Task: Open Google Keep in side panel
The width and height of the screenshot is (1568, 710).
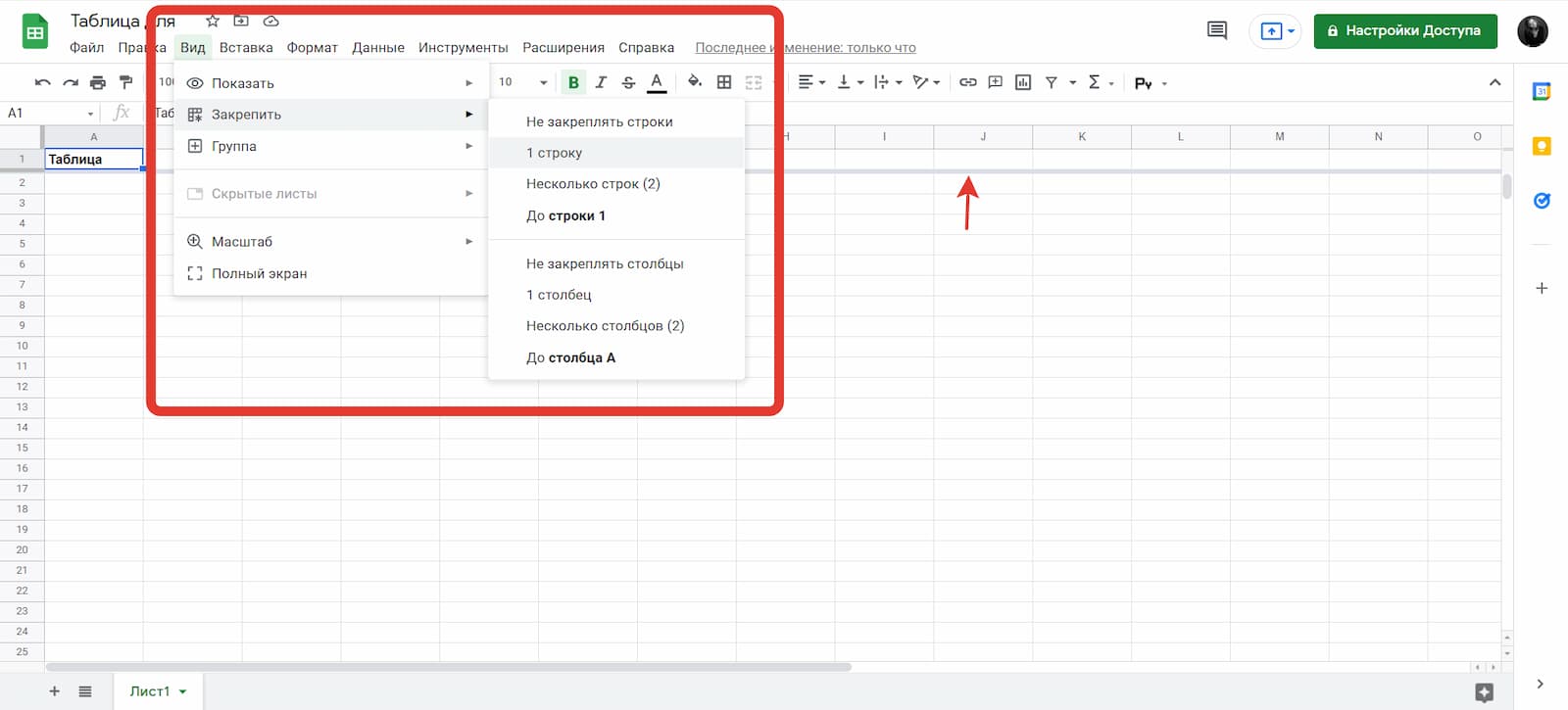Action: point(1542,147)
